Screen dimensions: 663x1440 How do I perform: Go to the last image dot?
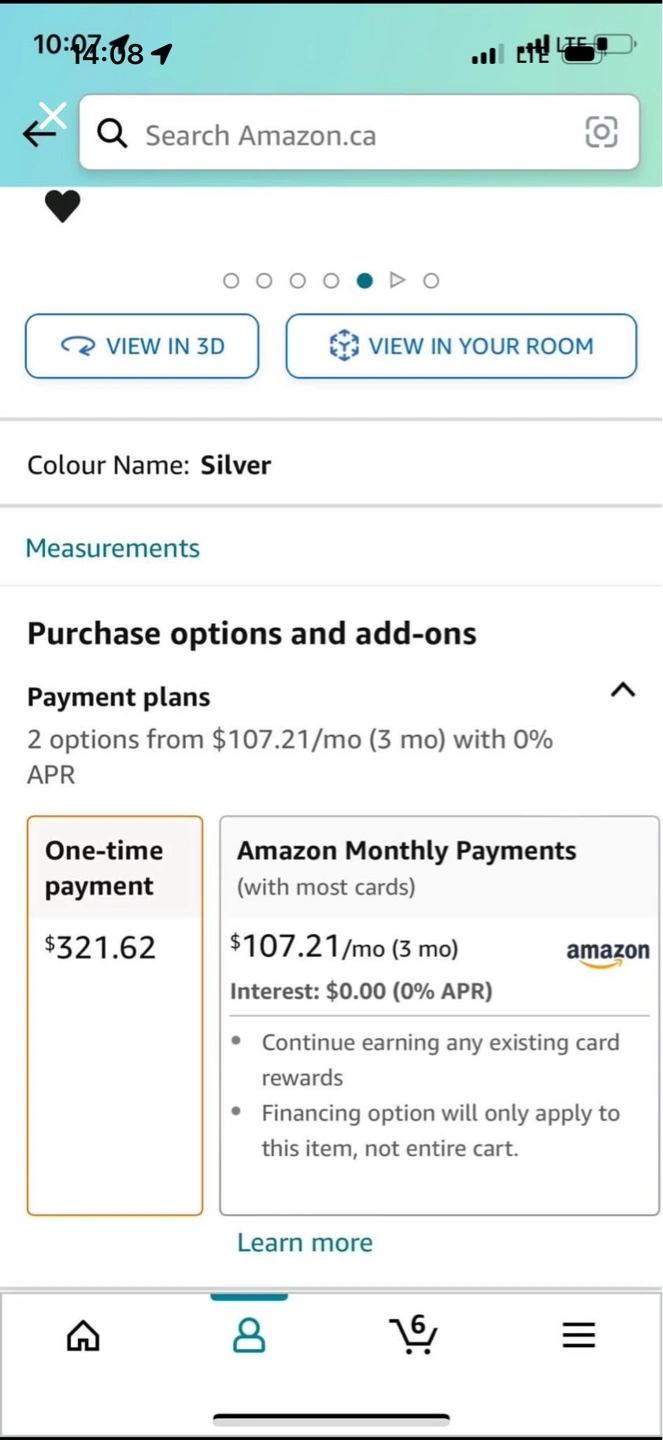pyautogui.click(x=431, y=281)
